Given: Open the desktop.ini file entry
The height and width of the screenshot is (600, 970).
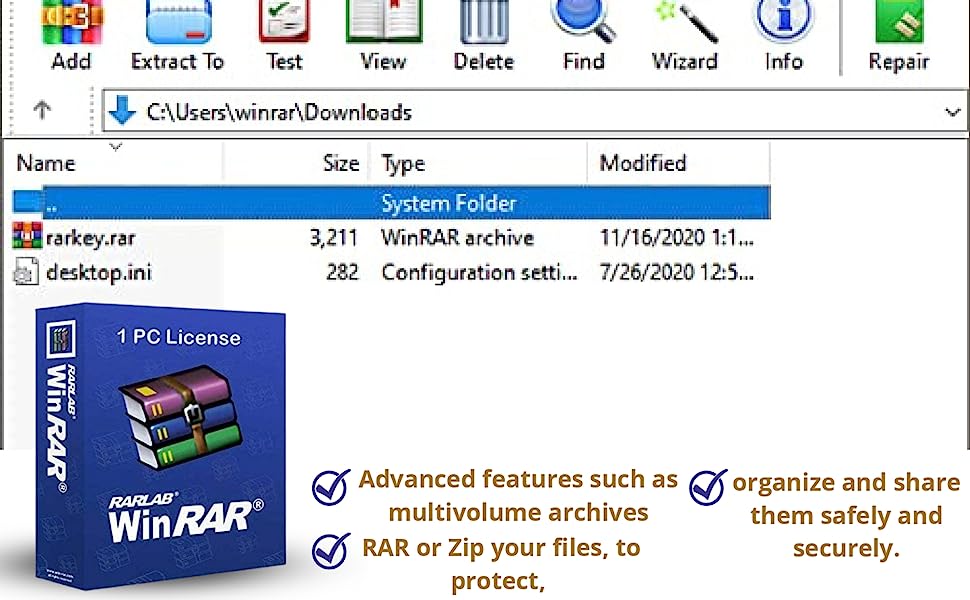Looking at the screenshot, I should coord(99,272).
